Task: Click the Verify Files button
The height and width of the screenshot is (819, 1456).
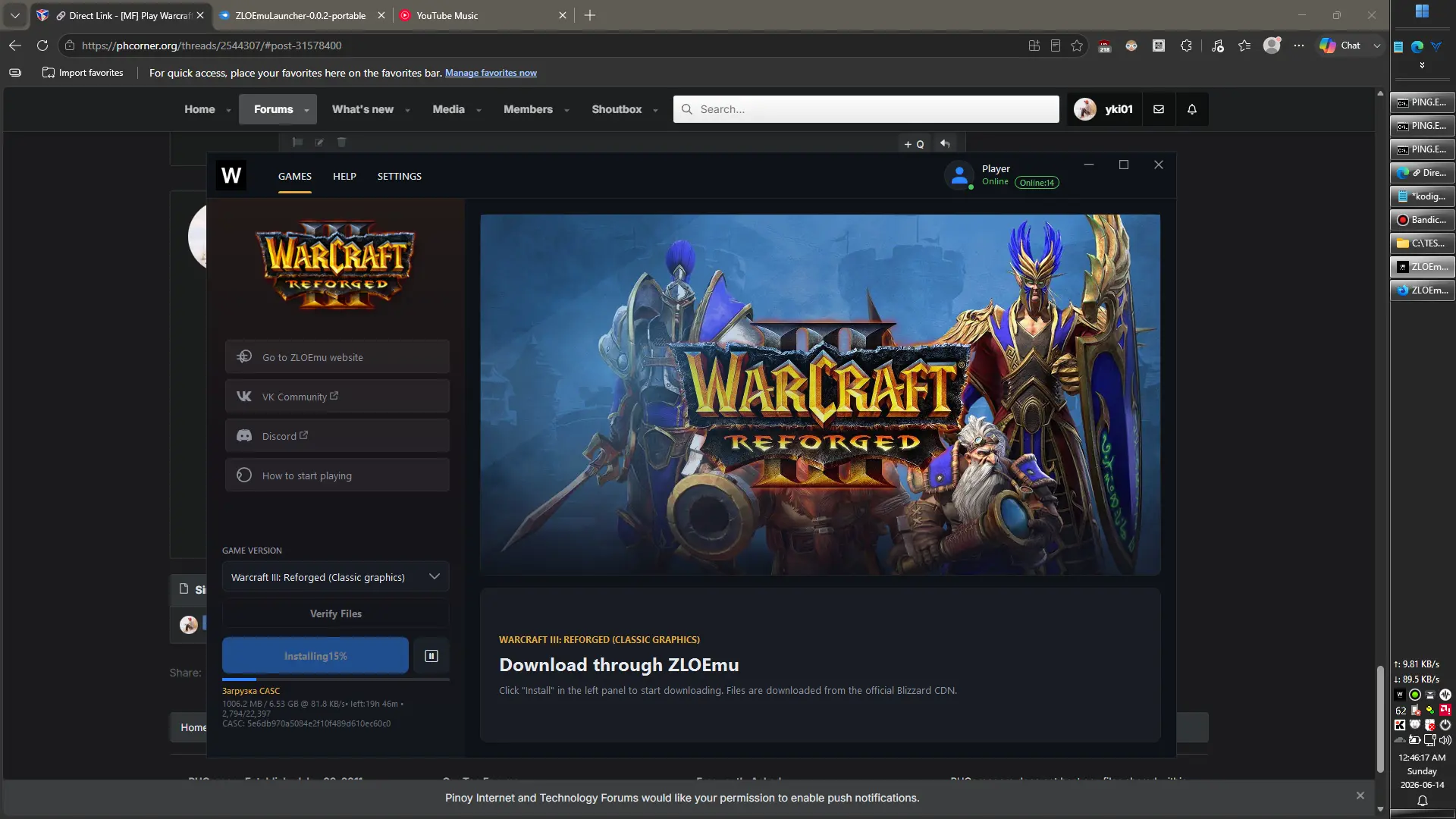Action: [x=336, y=613]
